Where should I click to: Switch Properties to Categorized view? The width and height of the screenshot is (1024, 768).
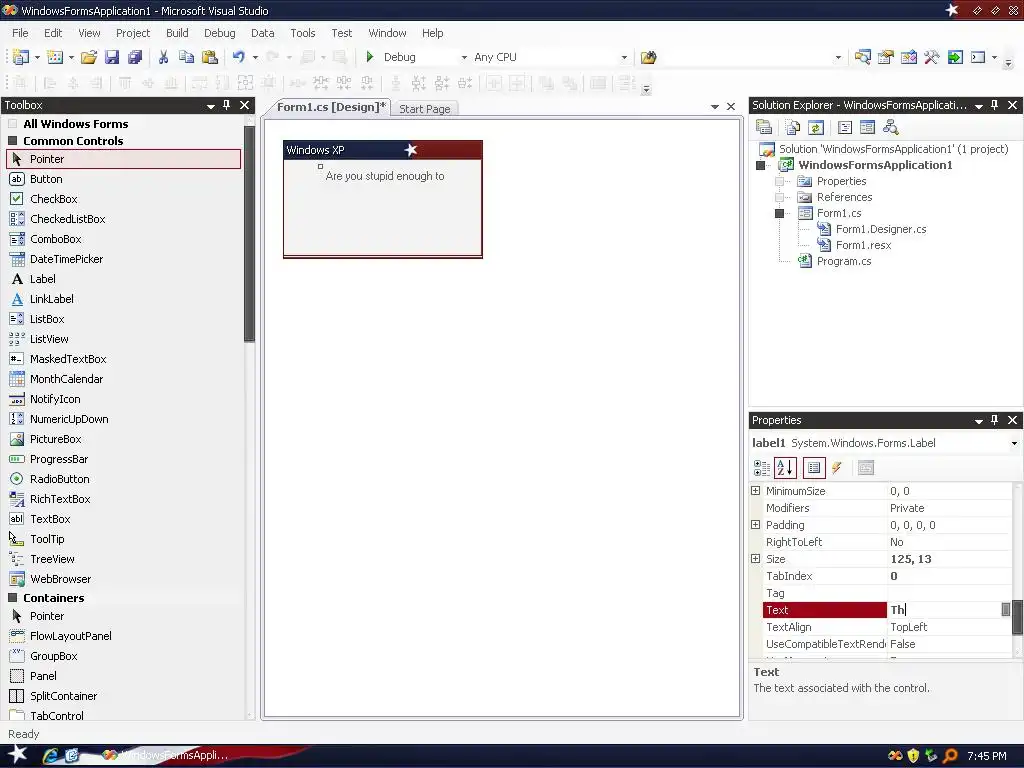point(761,468)
